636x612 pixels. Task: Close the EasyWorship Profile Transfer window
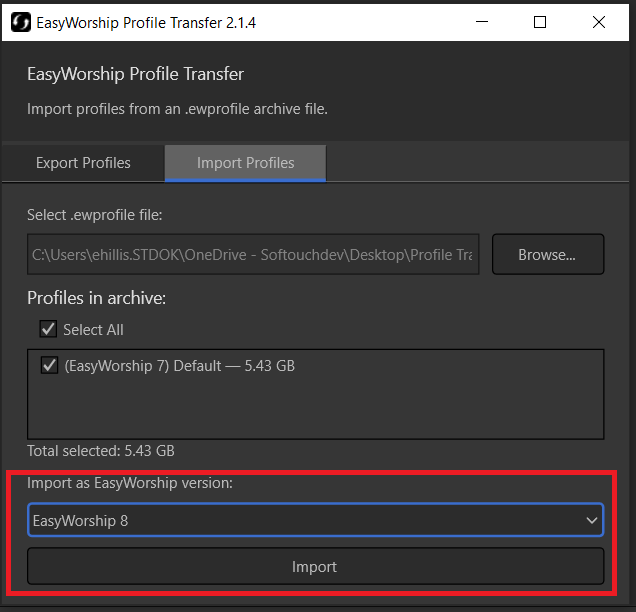click(599, 22)
